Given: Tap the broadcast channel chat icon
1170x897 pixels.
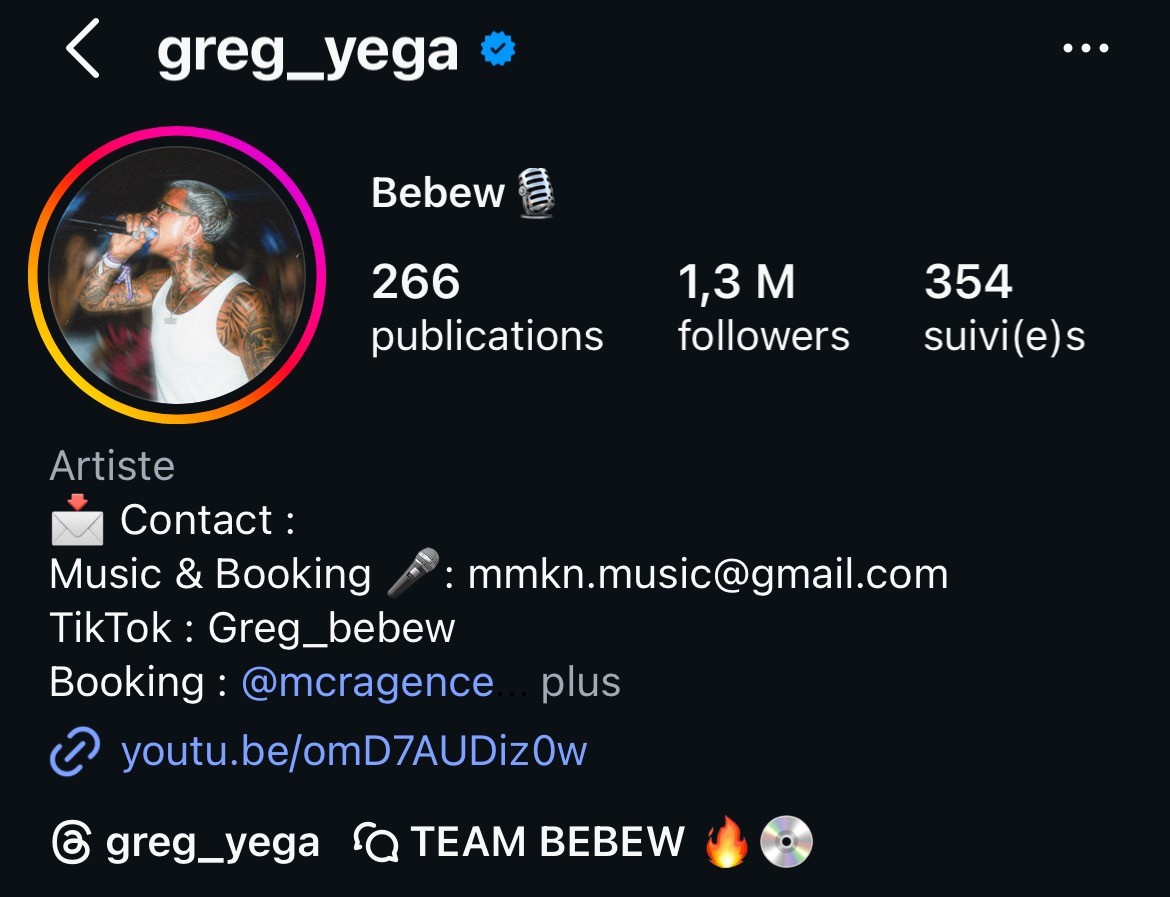Looking at the screenshot, I should coord(376,843).
